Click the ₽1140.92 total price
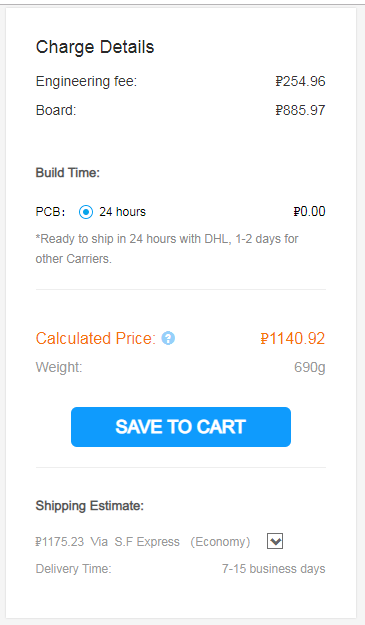 (x=293, y=338)
